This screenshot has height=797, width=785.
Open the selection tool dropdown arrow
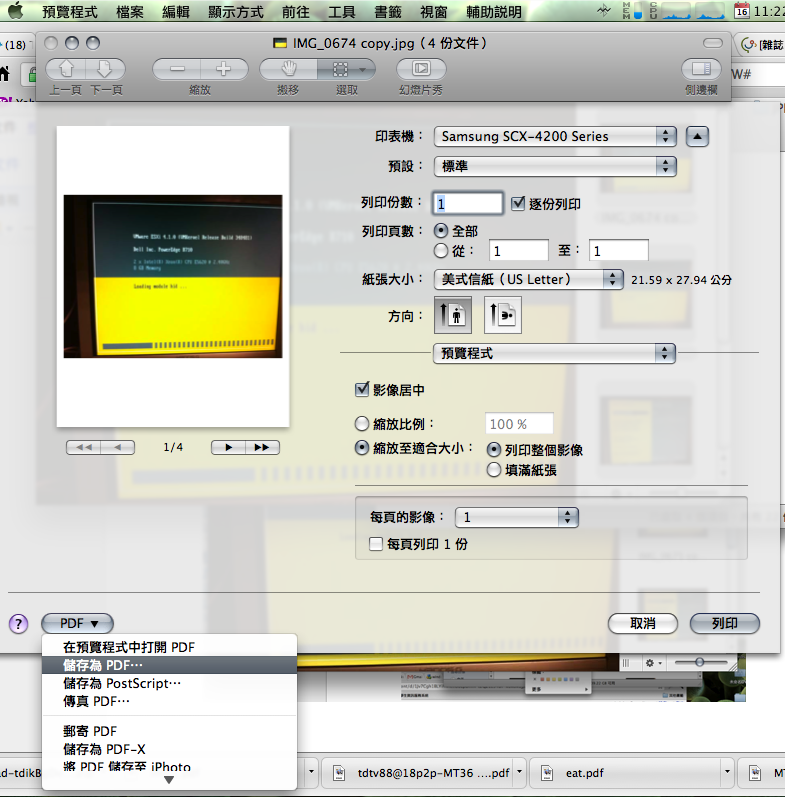(x=363, y=70)
